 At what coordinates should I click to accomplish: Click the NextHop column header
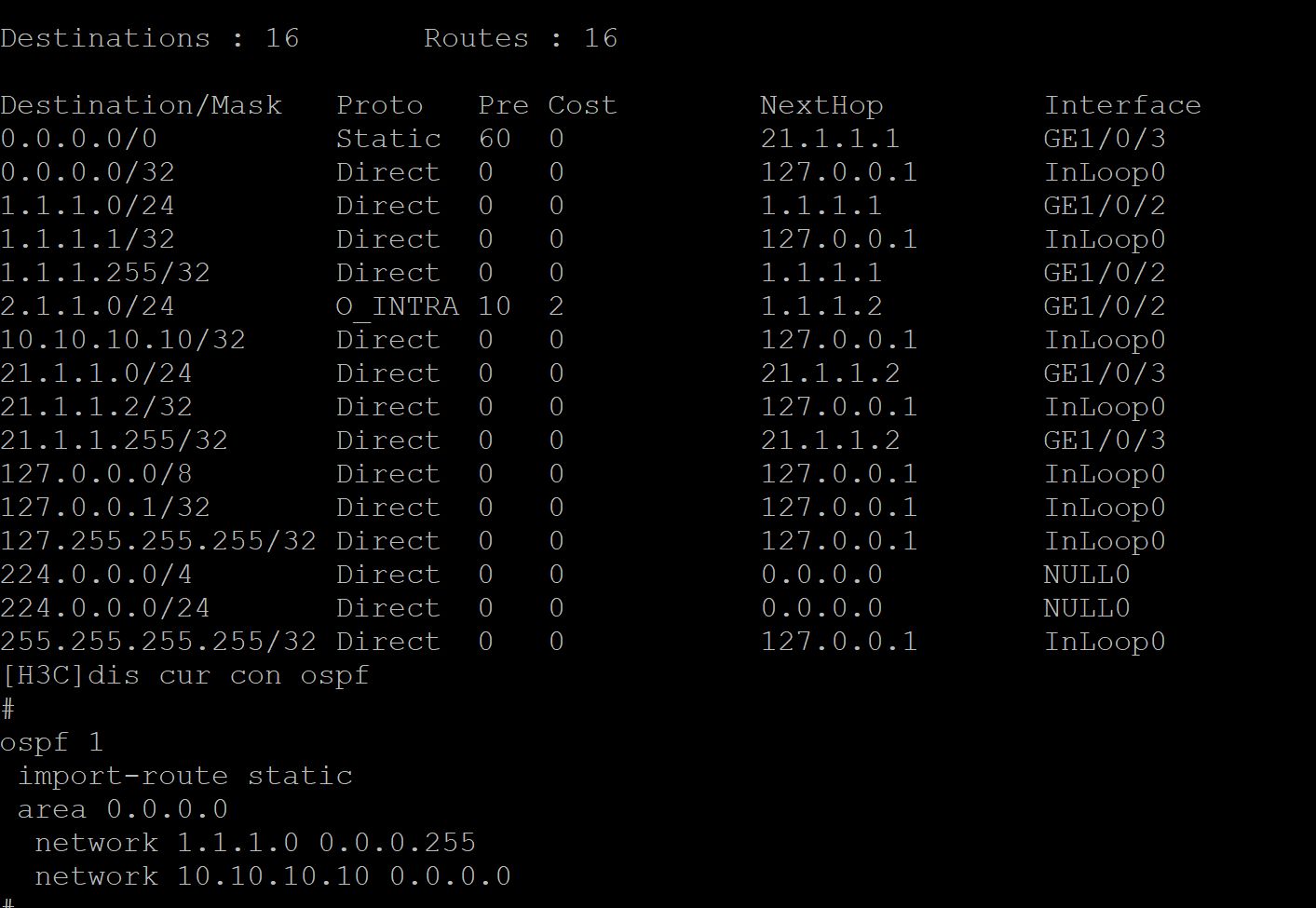pos(821,104)
